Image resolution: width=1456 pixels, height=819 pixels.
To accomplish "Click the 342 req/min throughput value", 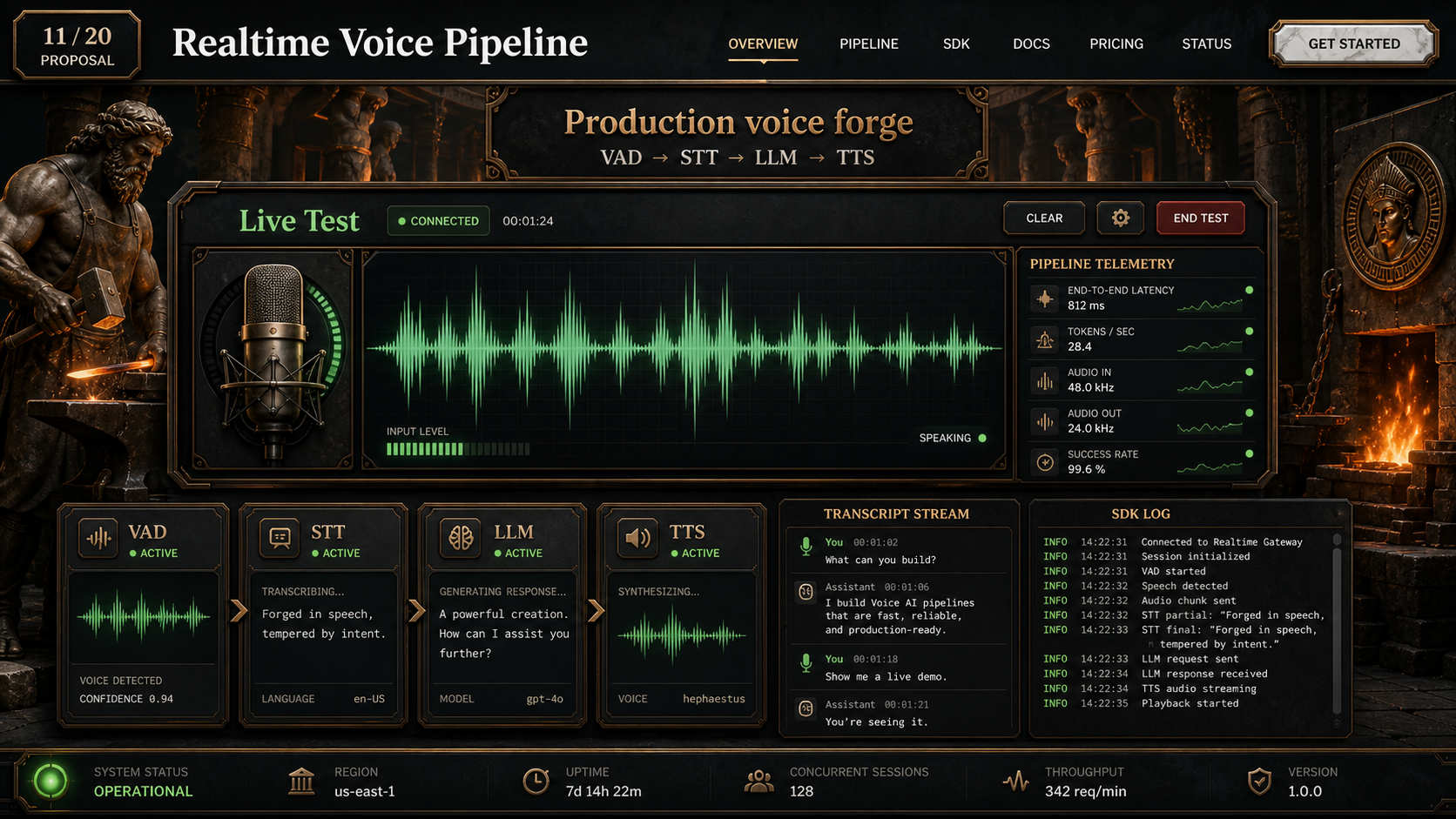I will (x=1085, y=791).
